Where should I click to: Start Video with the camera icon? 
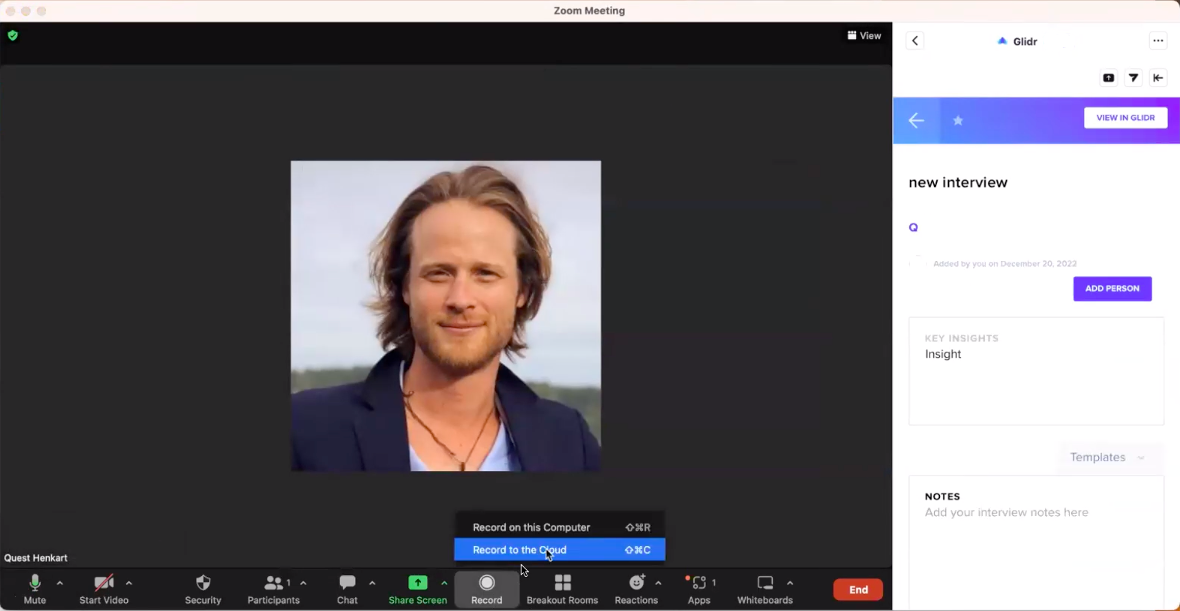[x=104, y=589]
